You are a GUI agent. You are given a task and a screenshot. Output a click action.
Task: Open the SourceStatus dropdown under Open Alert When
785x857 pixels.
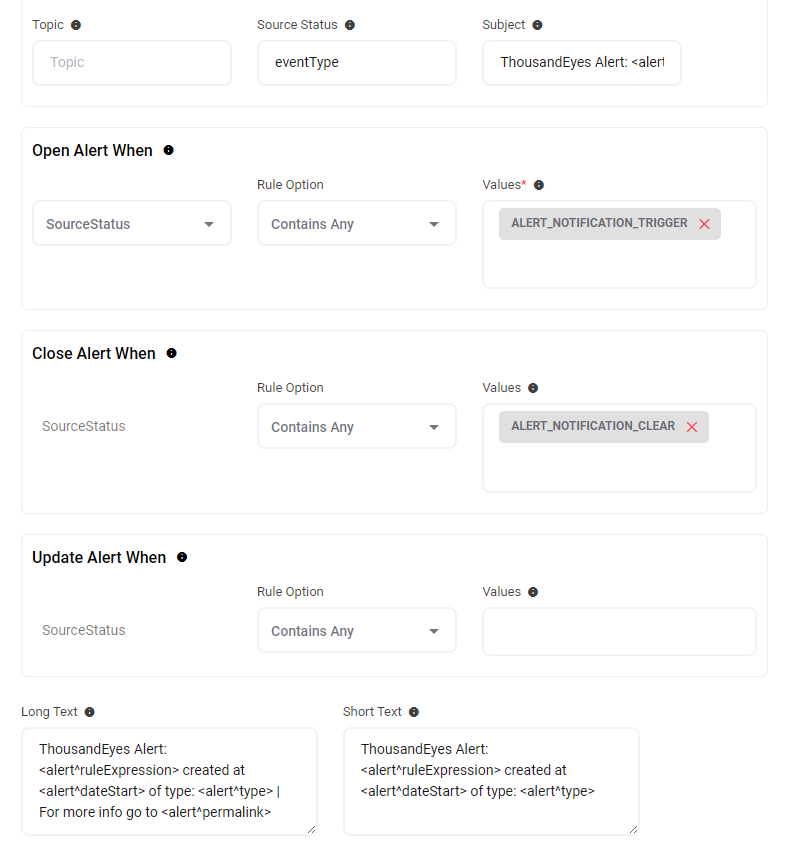pos(131,224)
